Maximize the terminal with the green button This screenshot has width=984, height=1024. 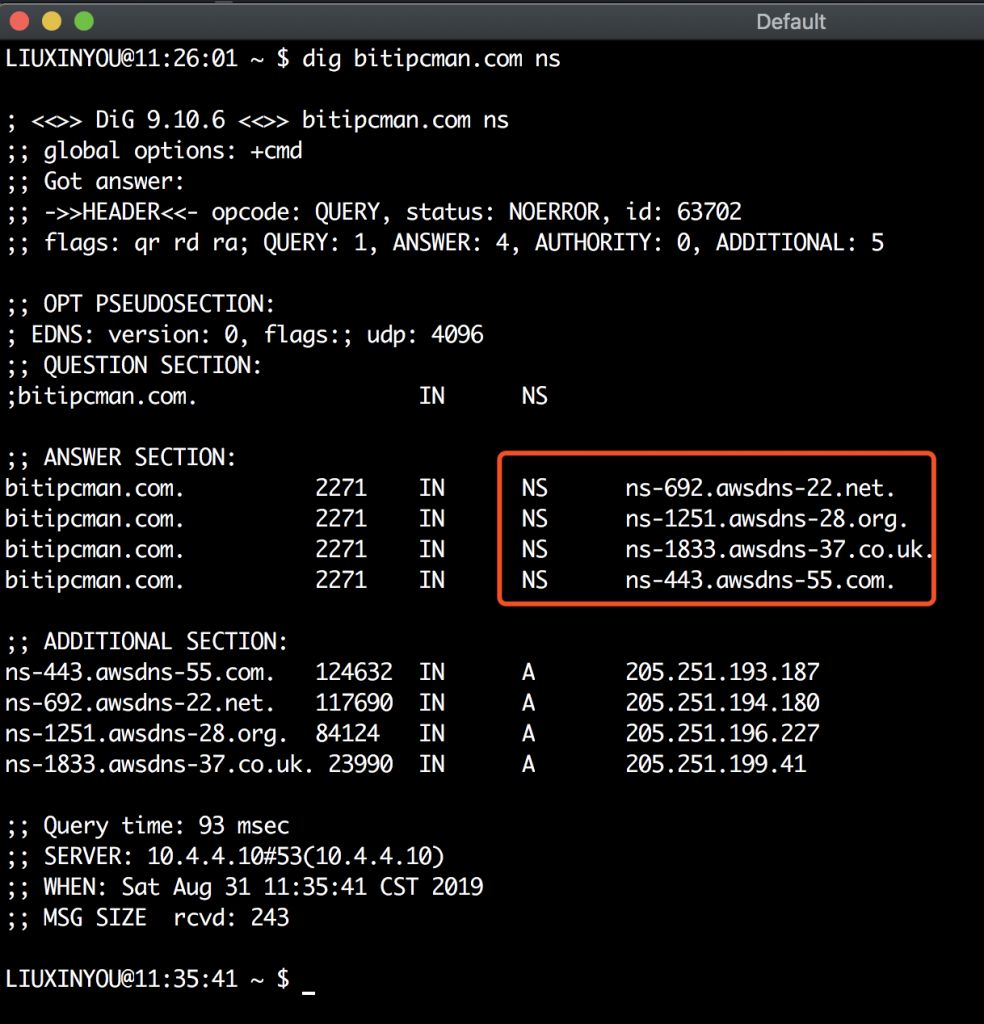(x=84, y=22)
